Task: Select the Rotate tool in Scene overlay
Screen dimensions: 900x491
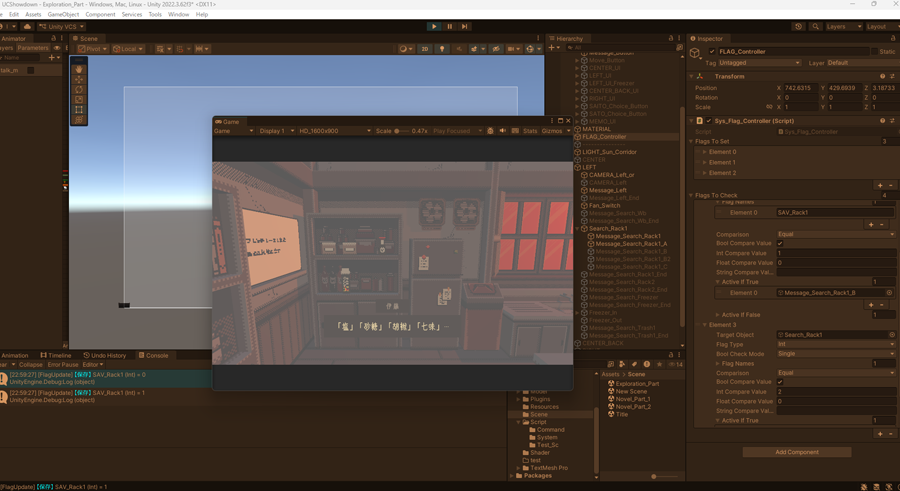Action: pyautogui.click(x=79, y=90)
